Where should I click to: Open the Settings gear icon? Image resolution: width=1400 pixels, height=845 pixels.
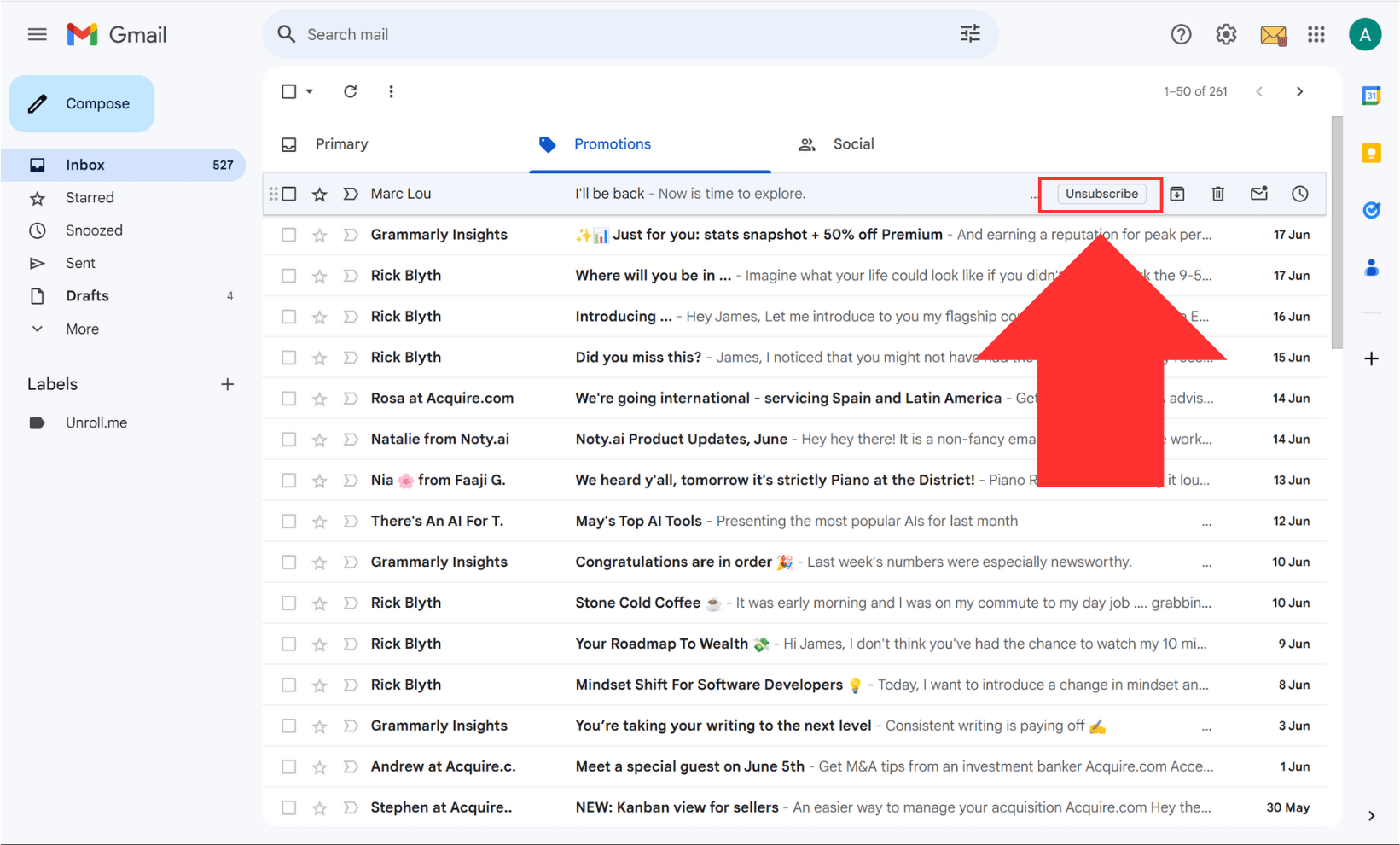coord(1226,34)
